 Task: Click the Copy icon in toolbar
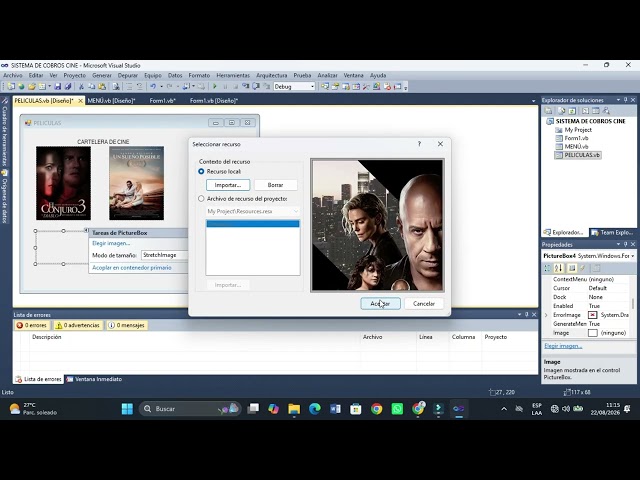tap(91, 87)
